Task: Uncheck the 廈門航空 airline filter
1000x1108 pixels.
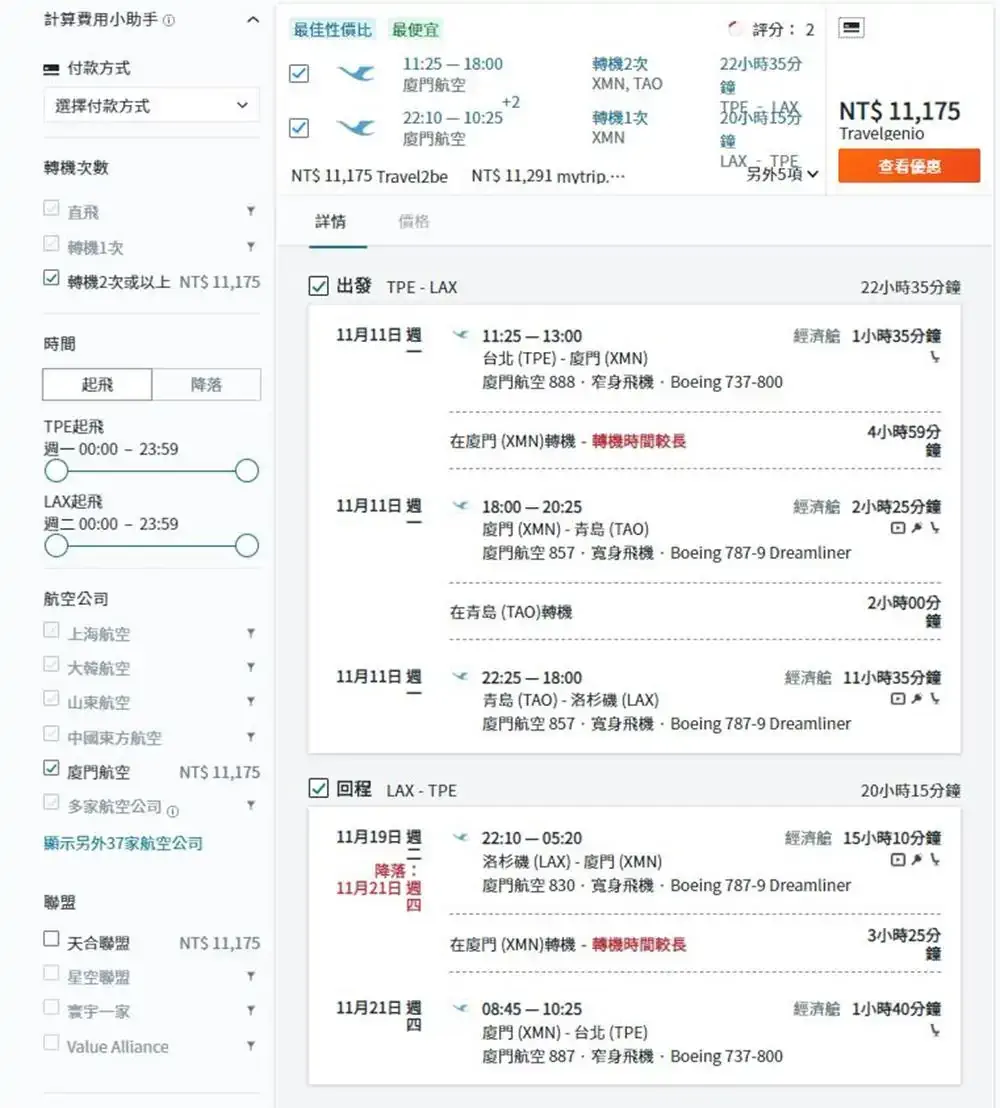Action: 51,768
